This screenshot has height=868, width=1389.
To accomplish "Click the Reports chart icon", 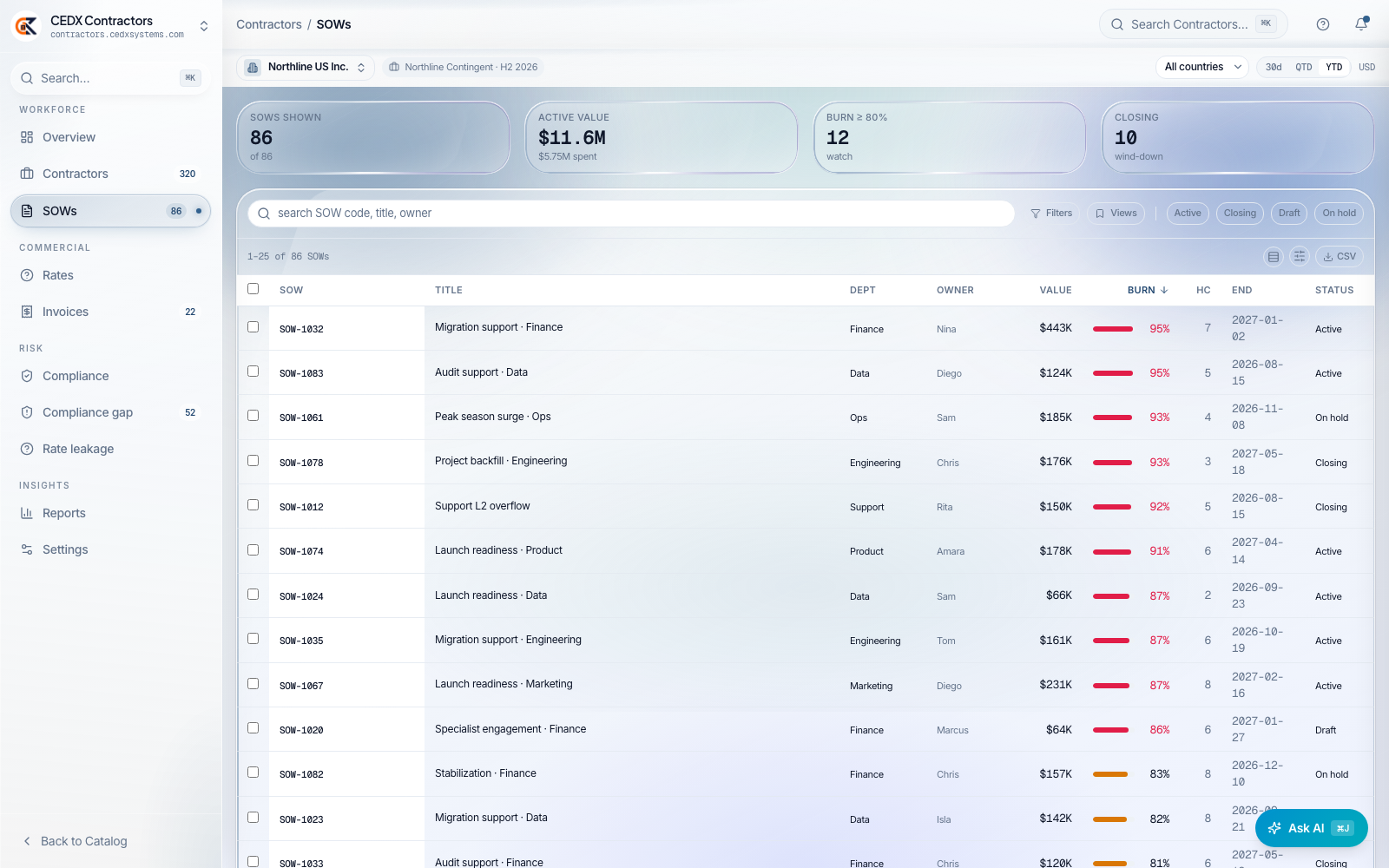I will click(27, 513).
